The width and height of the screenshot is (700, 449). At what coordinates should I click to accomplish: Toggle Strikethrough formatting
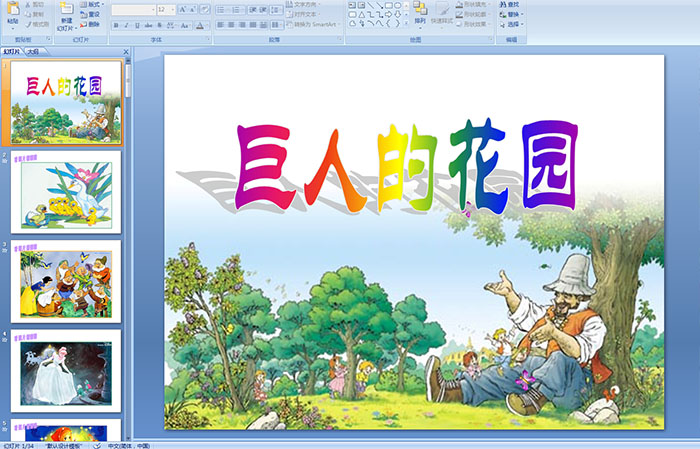(x=148, y=25)
